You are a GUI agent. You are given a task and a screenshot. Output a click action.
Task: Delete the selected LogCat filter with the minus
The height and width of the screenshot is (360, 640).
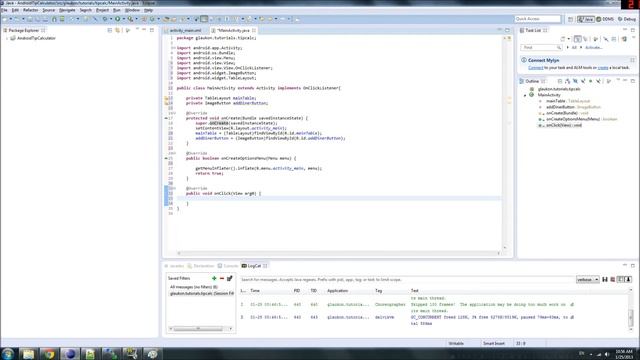pyautogui.click(x=222, y=278)
